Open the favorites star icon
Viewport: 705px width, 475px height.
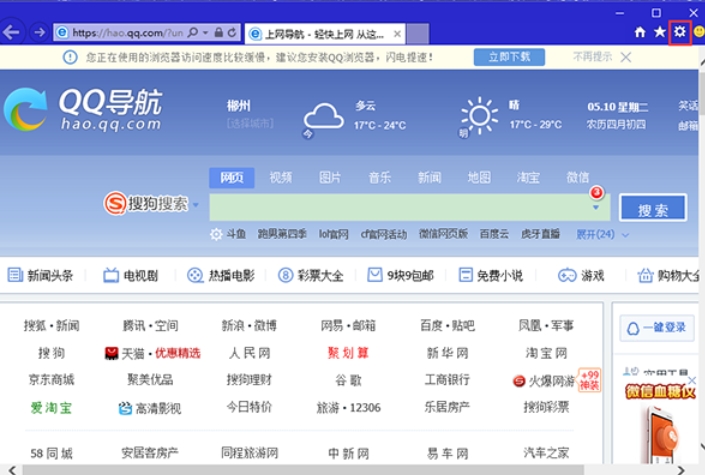point(660,32)
